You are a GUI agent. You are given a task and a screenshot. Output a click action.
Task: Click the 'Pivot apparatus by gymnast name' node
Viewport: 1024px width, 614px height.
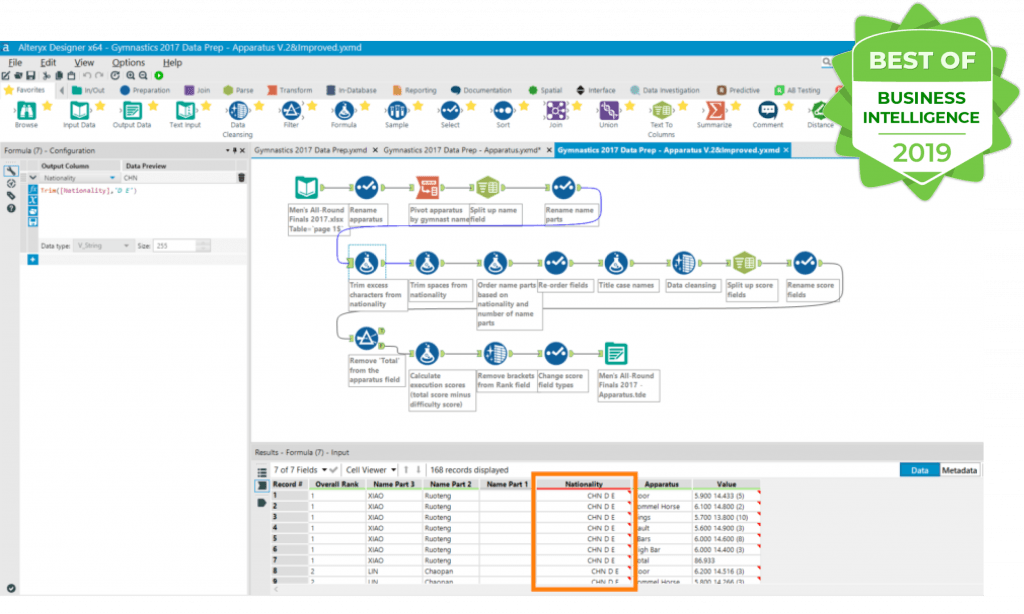[428, 187]
